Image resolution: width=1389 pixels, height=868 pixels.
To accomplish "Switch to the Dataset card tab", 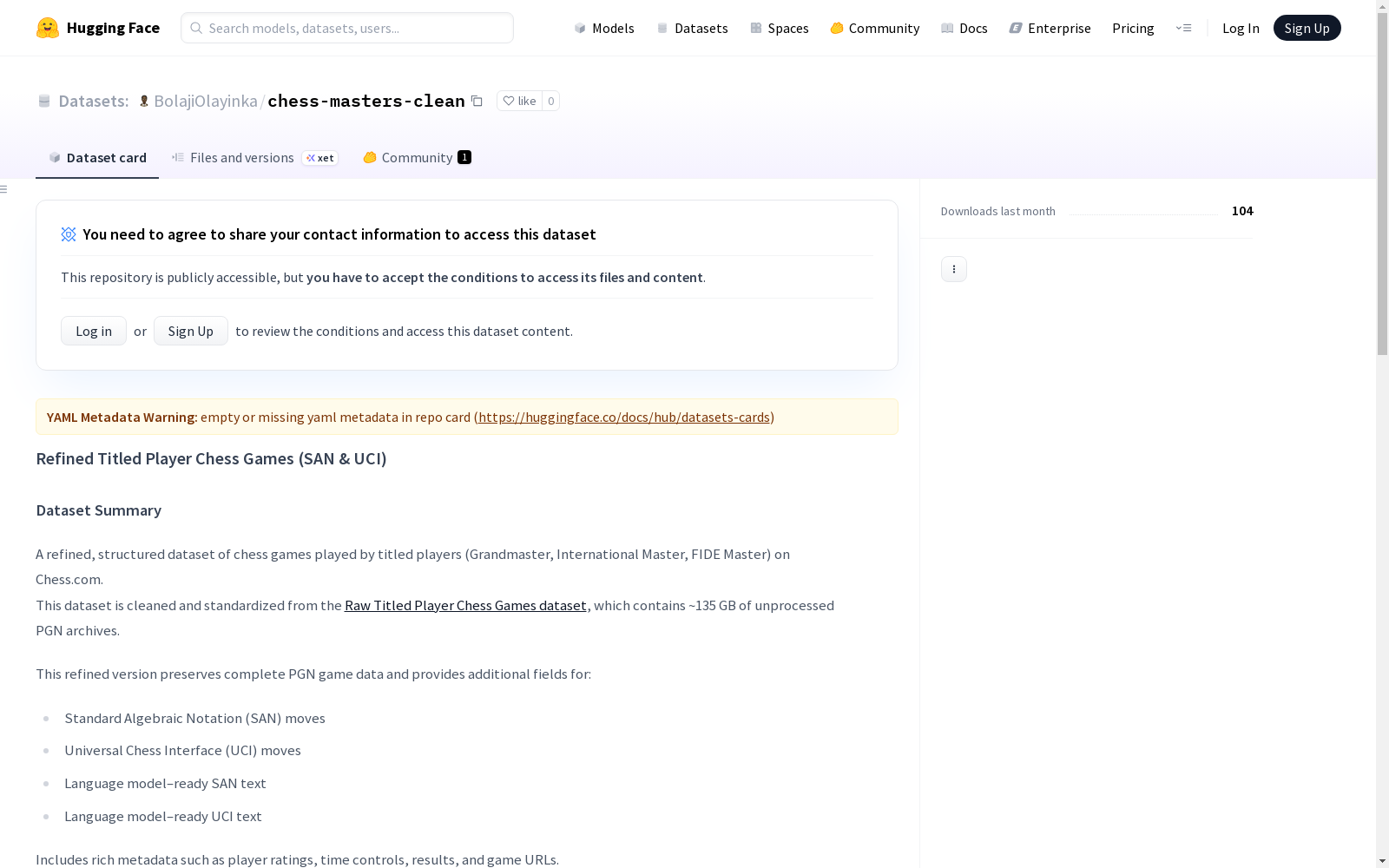I will 97,157.
